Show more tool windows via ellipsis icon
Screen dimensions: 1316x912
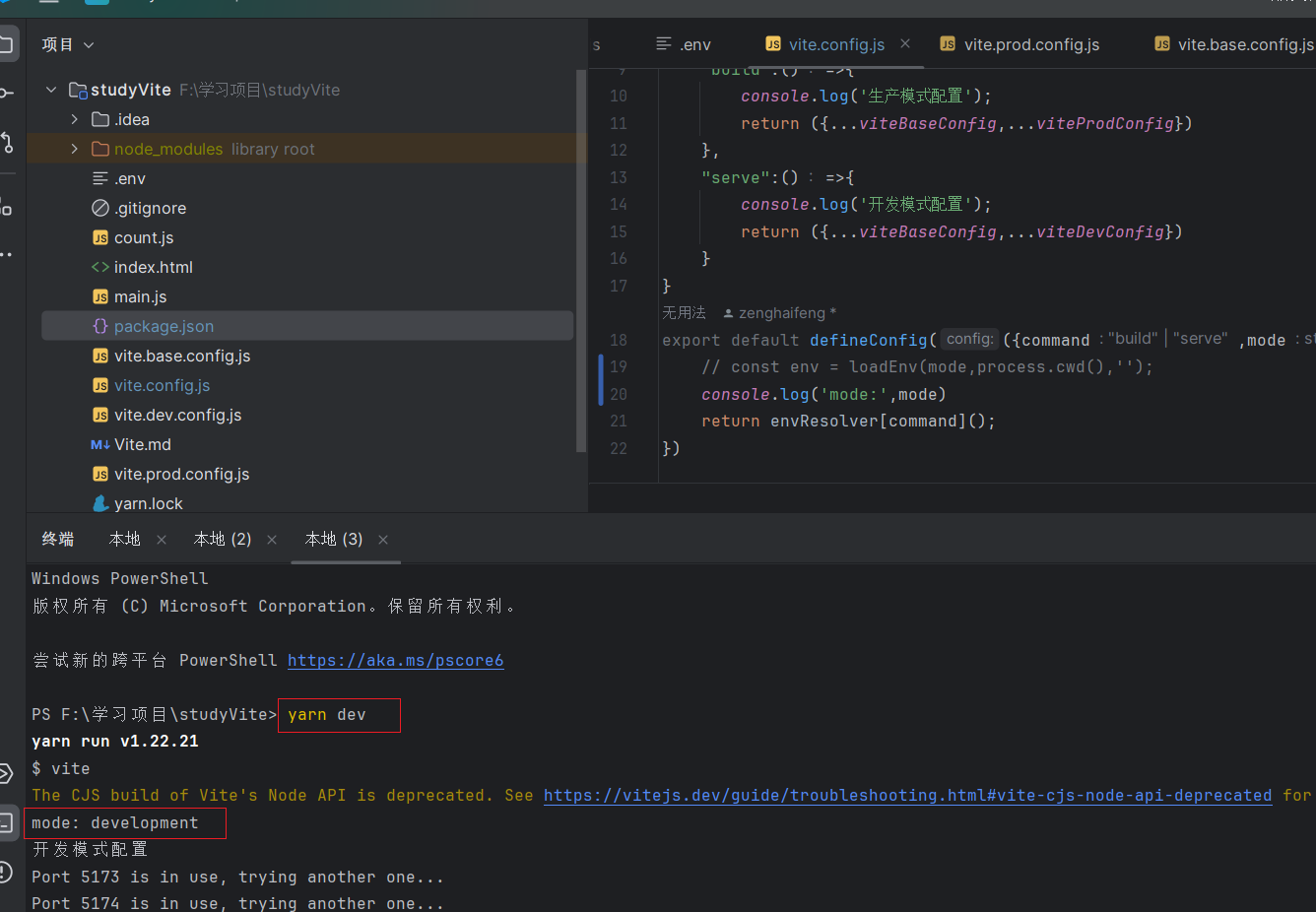coord(6,255)
